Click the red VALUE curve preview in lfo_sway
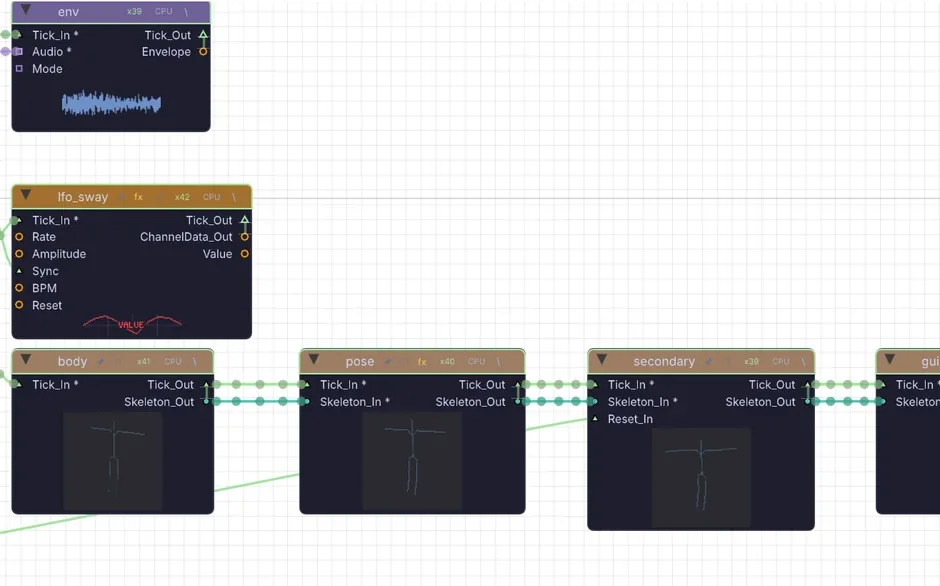Image resolution: width=940 pixels, height=586 pixels. tap(132, 324)
